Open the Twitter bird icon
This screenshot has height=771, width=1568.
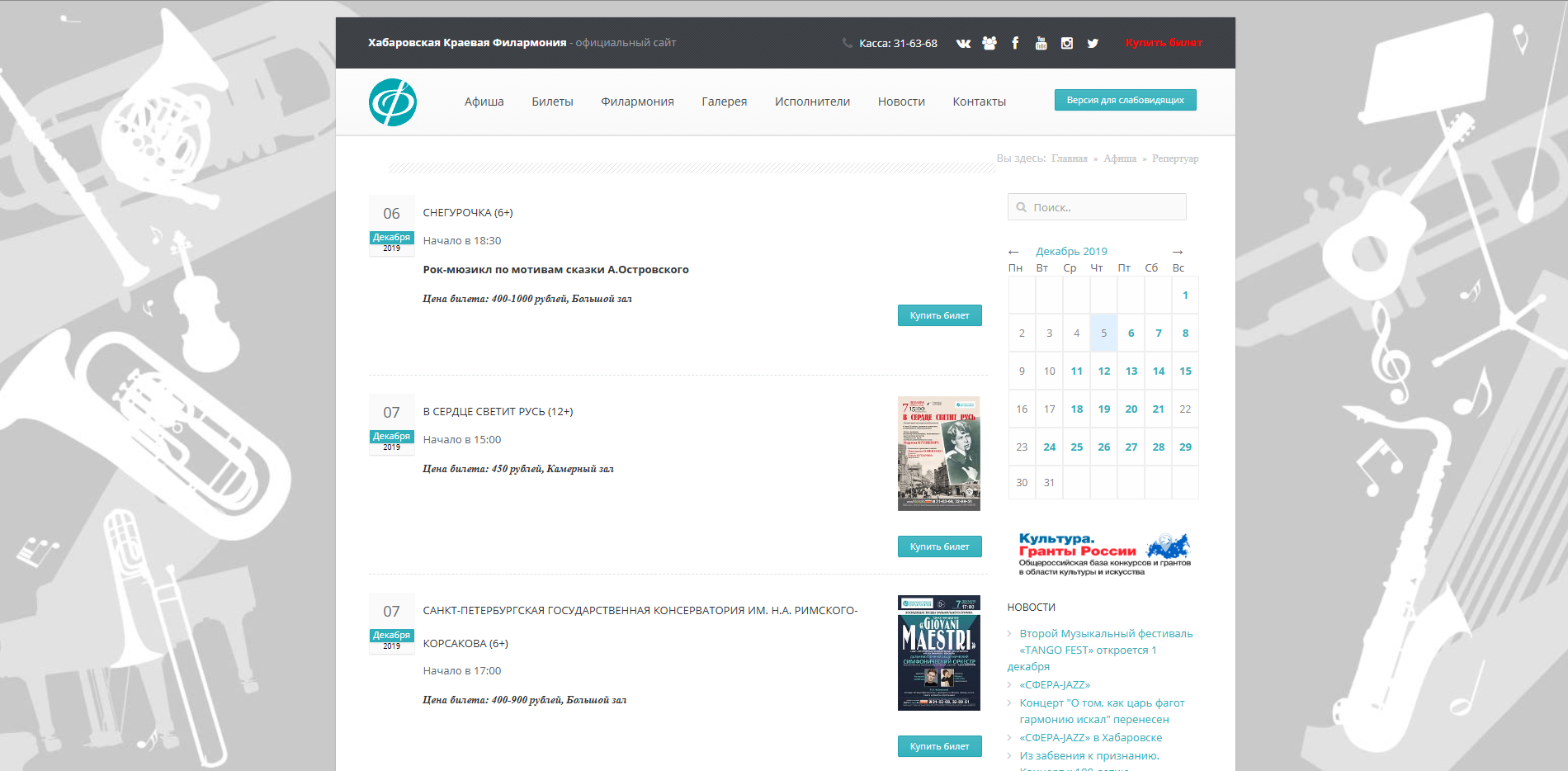pos(1093,43)
